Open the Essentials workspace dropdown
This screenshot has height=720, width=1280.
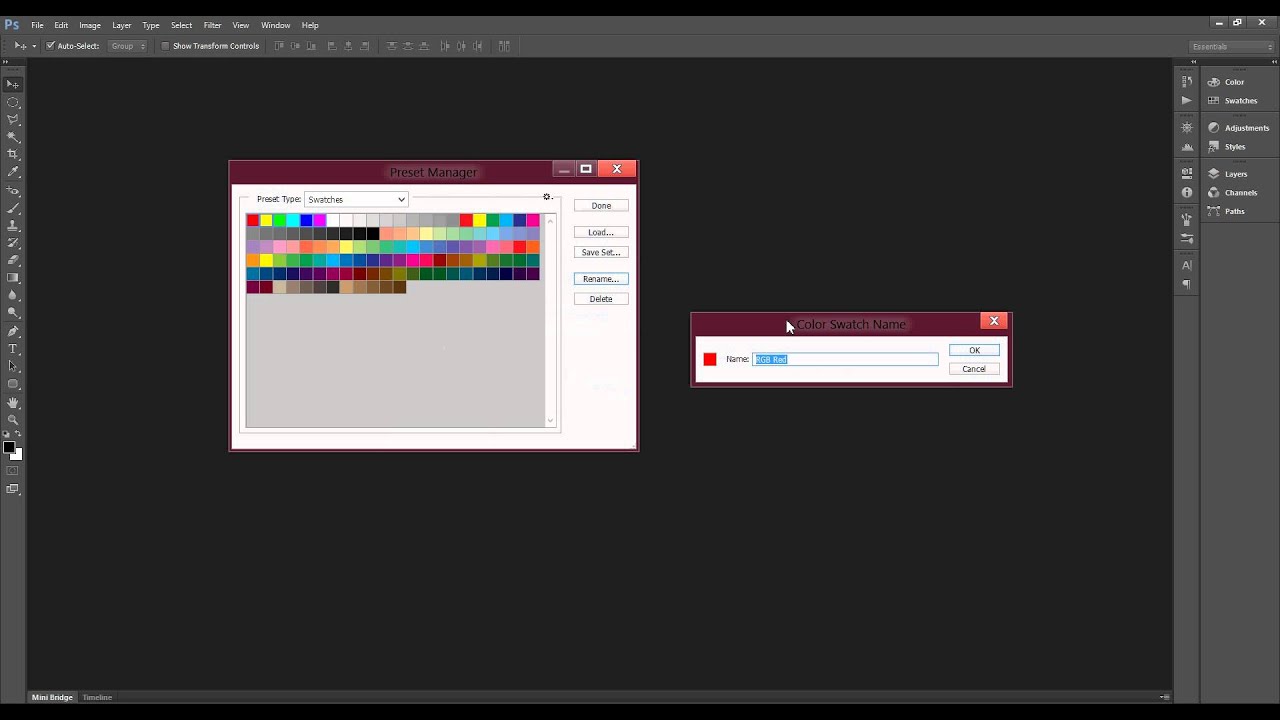point(1231,47)
